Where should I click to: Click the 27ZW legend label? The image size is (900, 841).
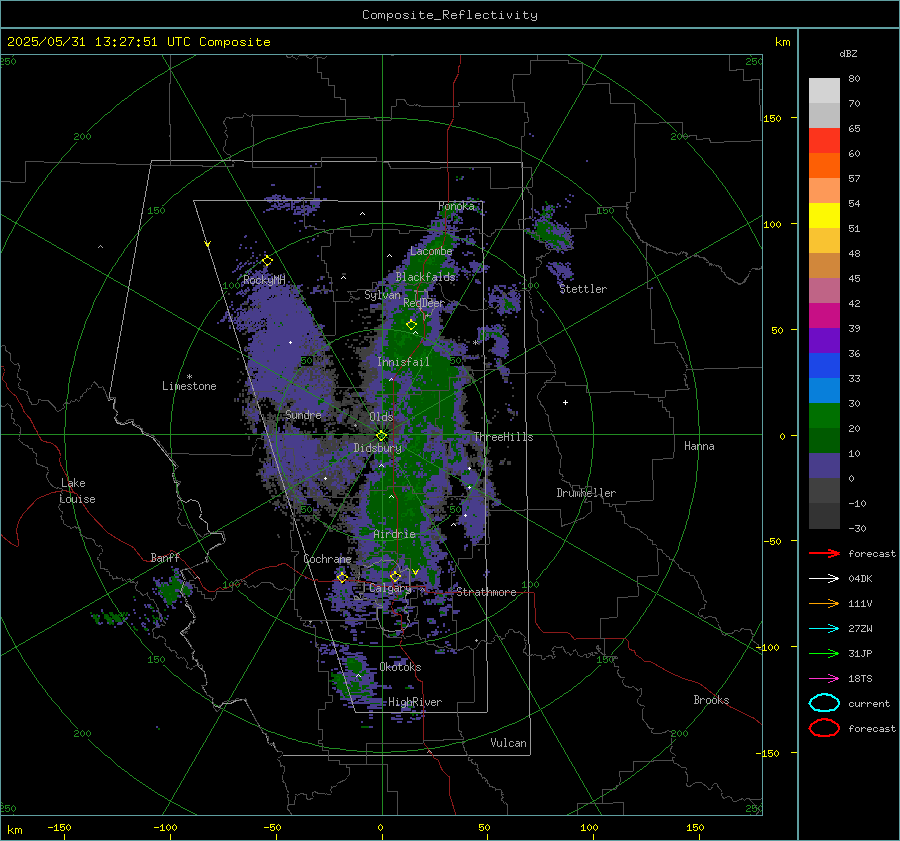coord(860,629)
